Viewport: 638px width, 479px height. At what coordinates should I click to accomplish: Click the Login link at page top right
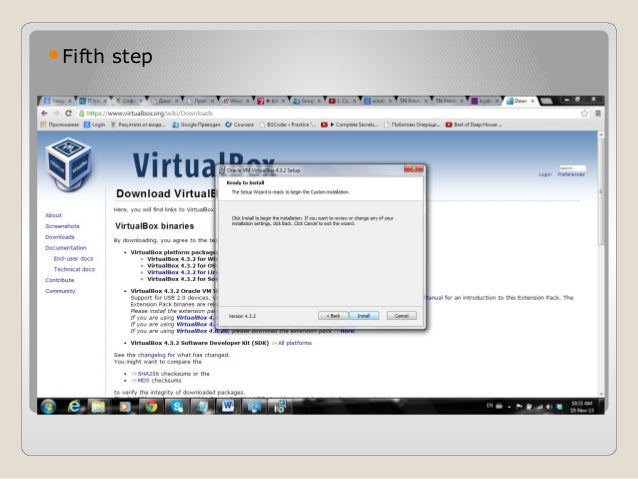click(545, 175)
